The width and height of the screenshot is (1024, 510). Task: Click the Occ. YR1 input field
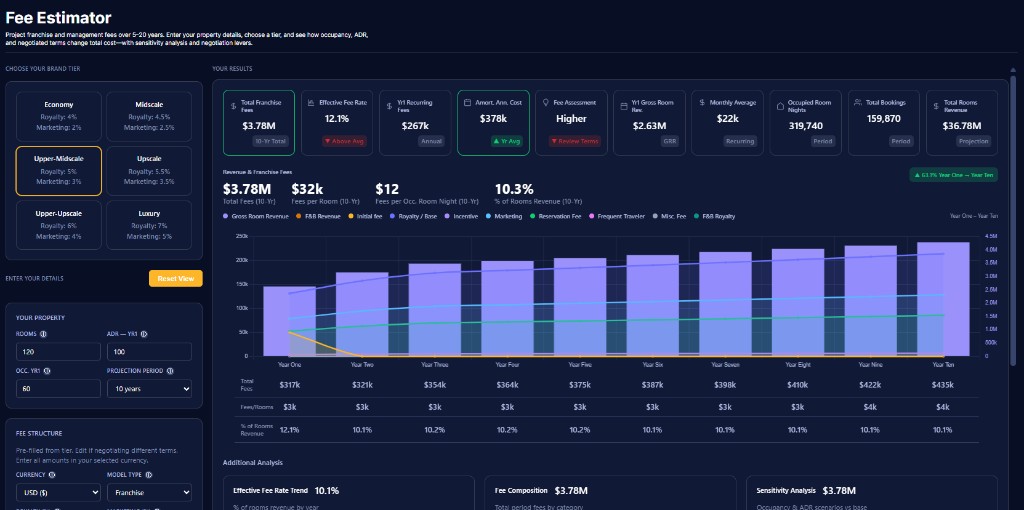58,389
